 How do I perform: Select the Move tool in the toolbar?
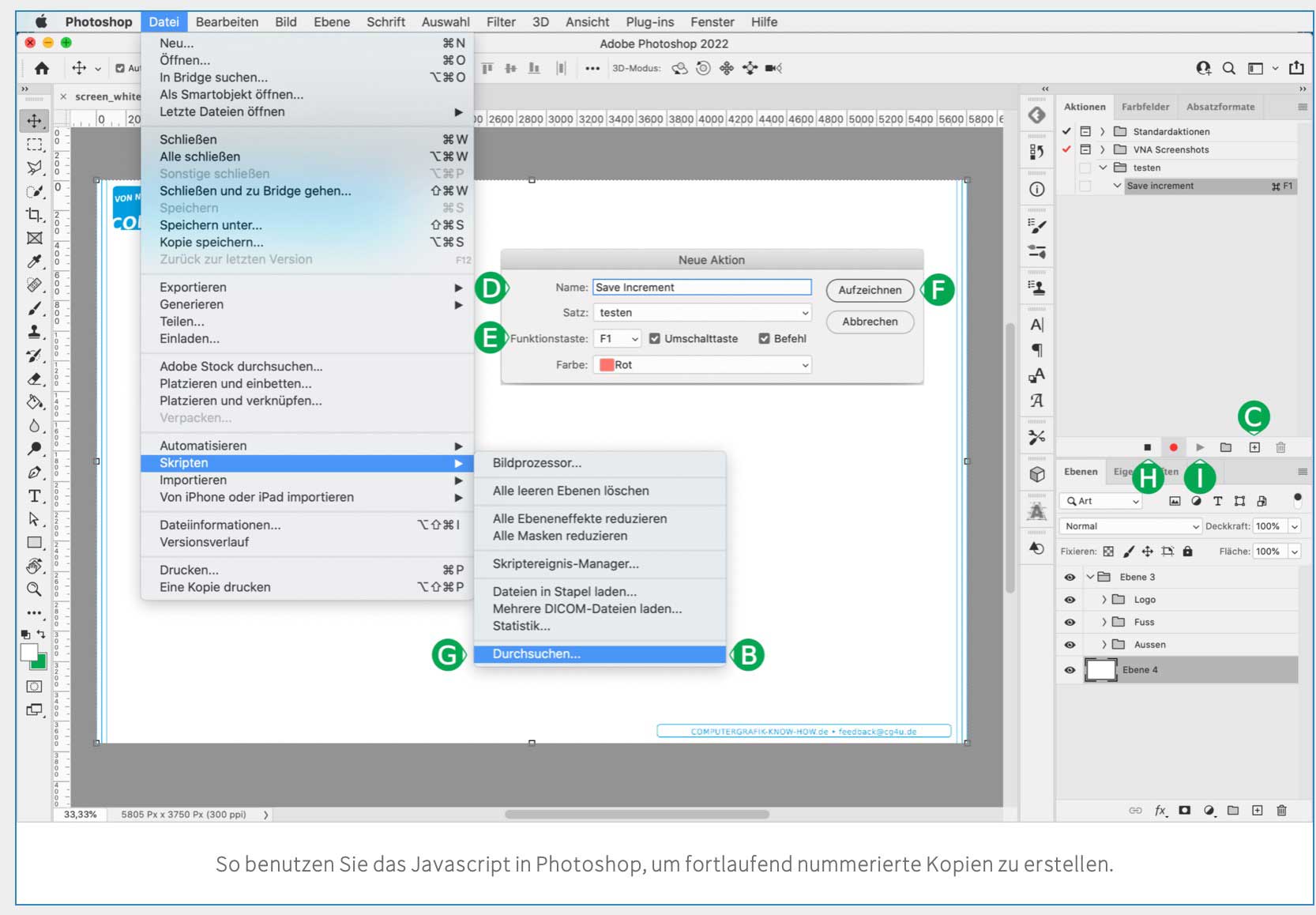pyautogui.click(x=34, y=121)
